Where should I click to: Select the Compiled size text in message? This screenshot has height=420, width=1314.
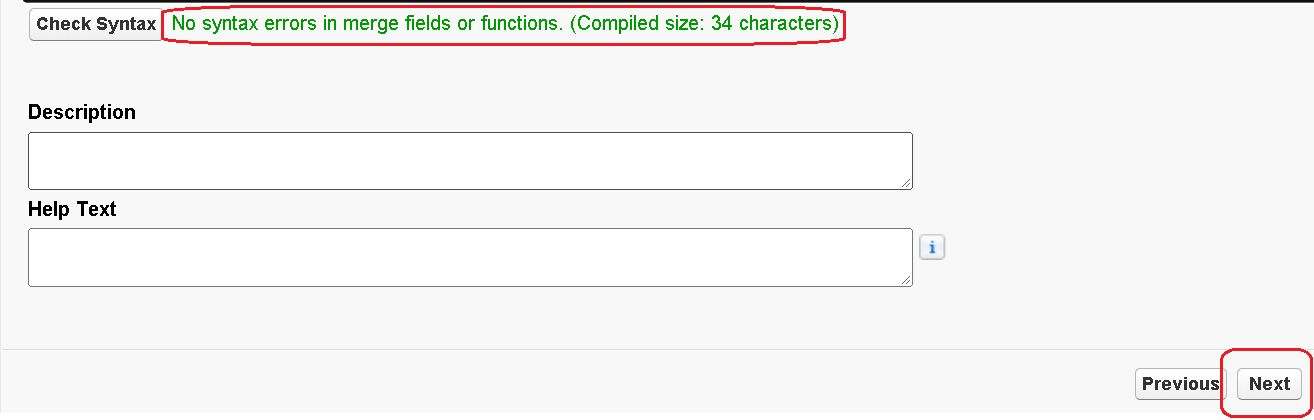point(704,24)
